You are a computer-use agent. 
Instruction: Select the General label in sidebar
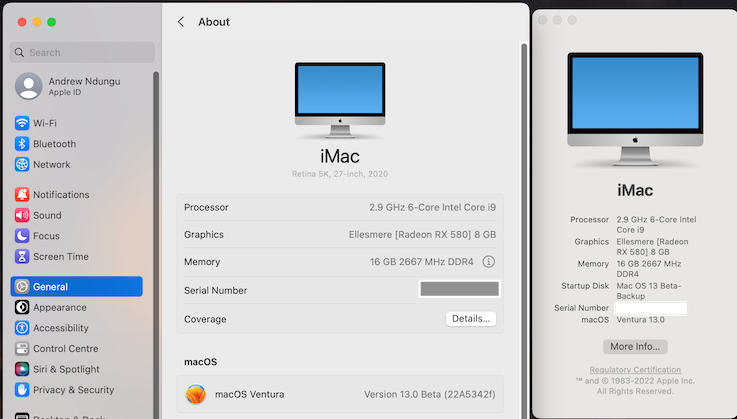50,286
